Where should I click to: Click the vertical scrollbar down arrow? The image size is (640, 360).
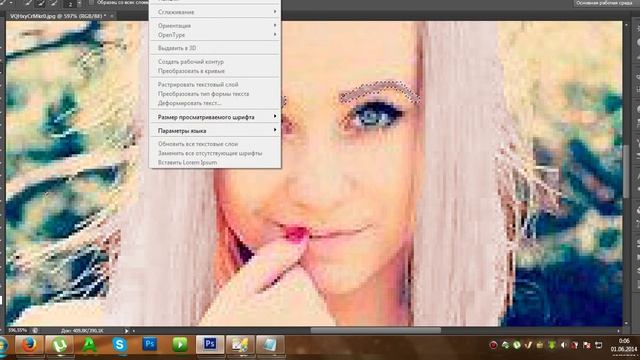(627, 323)
